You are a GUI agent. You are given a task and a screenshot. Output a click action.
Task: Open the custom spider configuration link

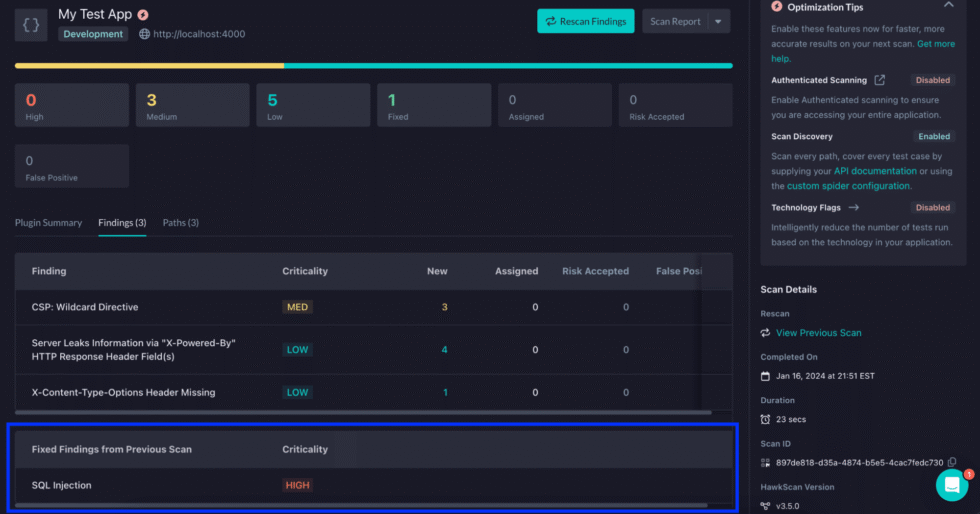pyautogui.click(x=848, y=186)
